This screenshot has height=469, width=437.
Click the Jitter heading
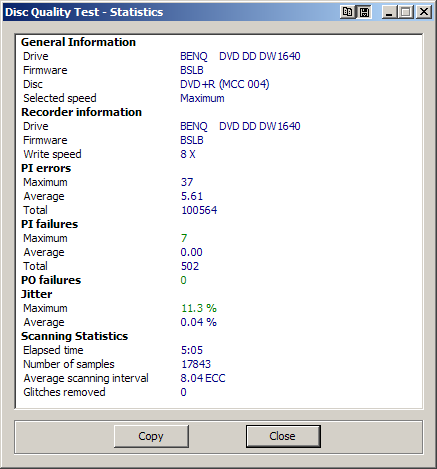click(x=37, y=294)
